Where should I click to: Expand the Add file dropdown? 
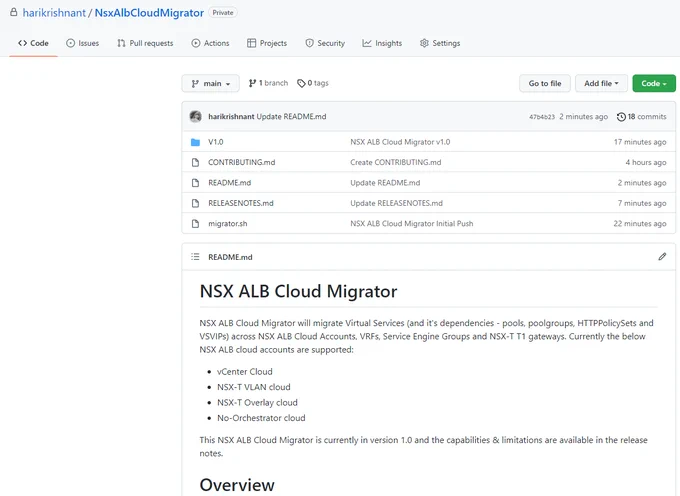(x=601, y=83)
